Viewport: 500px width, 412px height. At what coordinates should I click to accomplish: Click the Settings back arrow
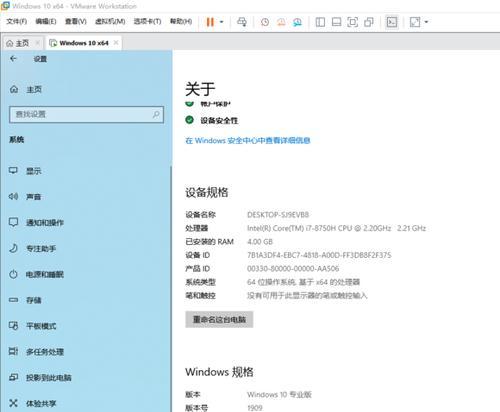pyautogui.click(x=13, y=59)
